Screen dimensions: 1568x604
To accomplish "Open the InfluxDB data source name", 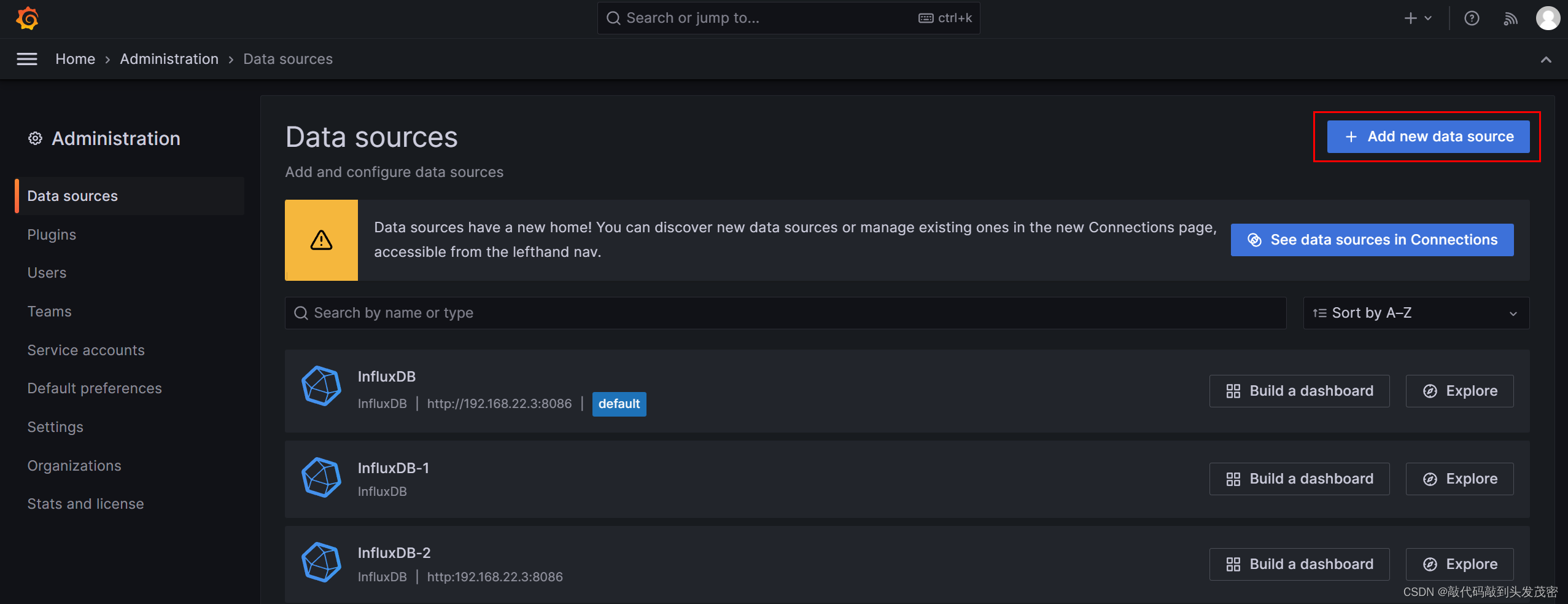I will tap(387, 377).
